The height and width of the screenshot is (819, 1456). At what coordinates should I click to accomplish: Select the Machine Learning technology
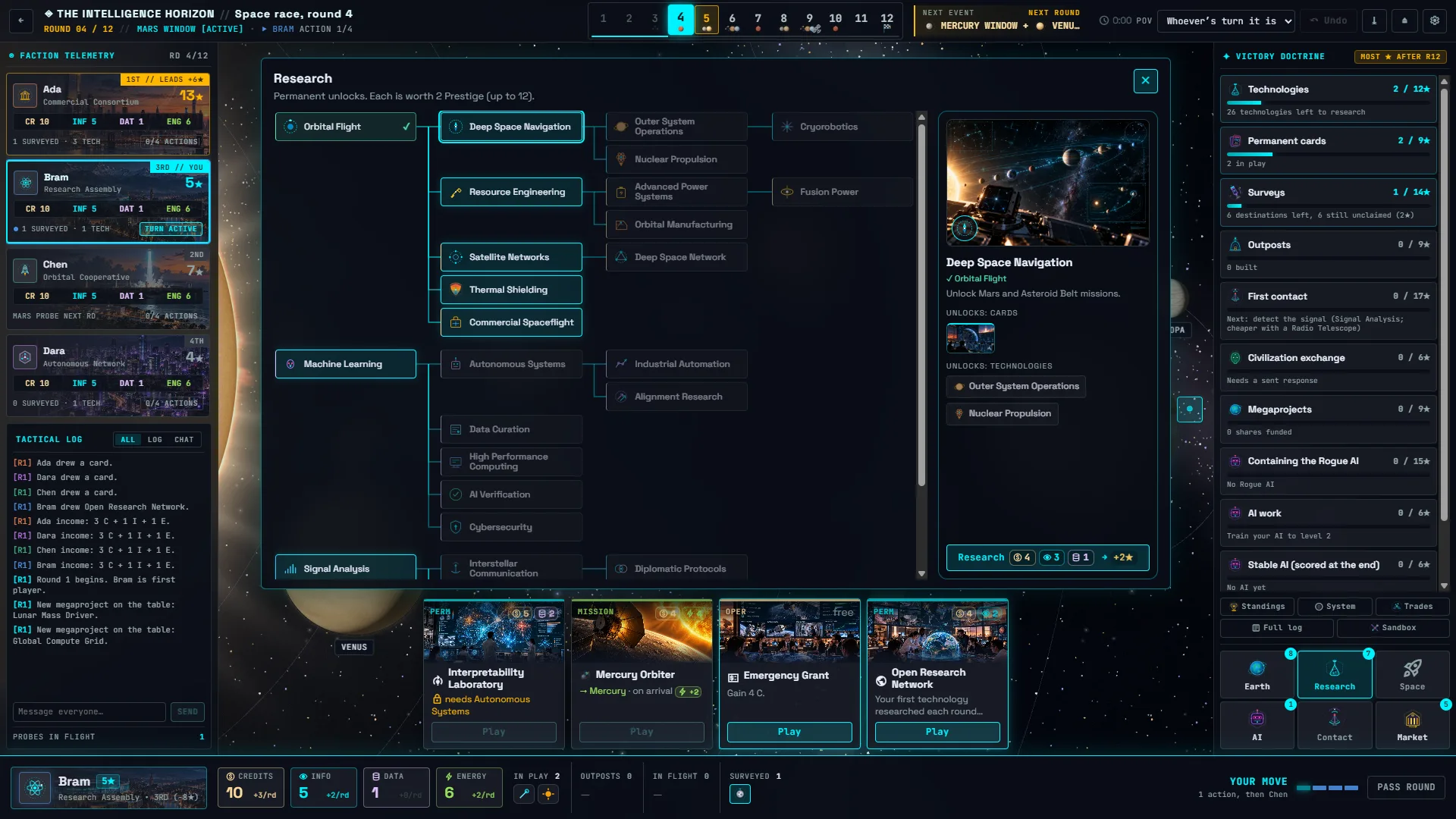tap(345, 364)
